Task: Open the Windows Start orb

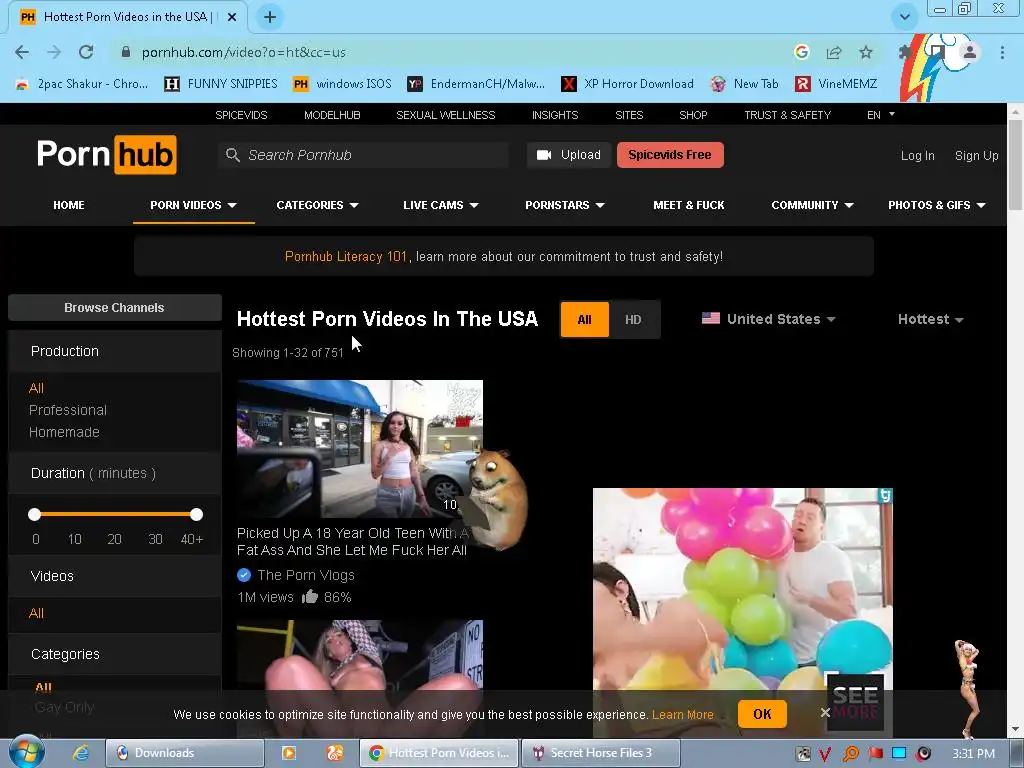Action: point(27,752)
